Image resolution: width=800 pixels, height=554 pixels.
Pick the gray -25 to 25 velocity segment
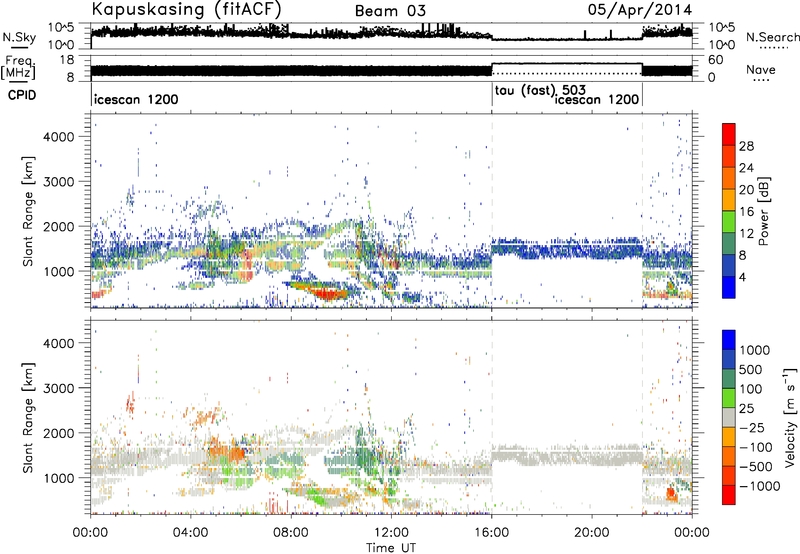[729, 417]
